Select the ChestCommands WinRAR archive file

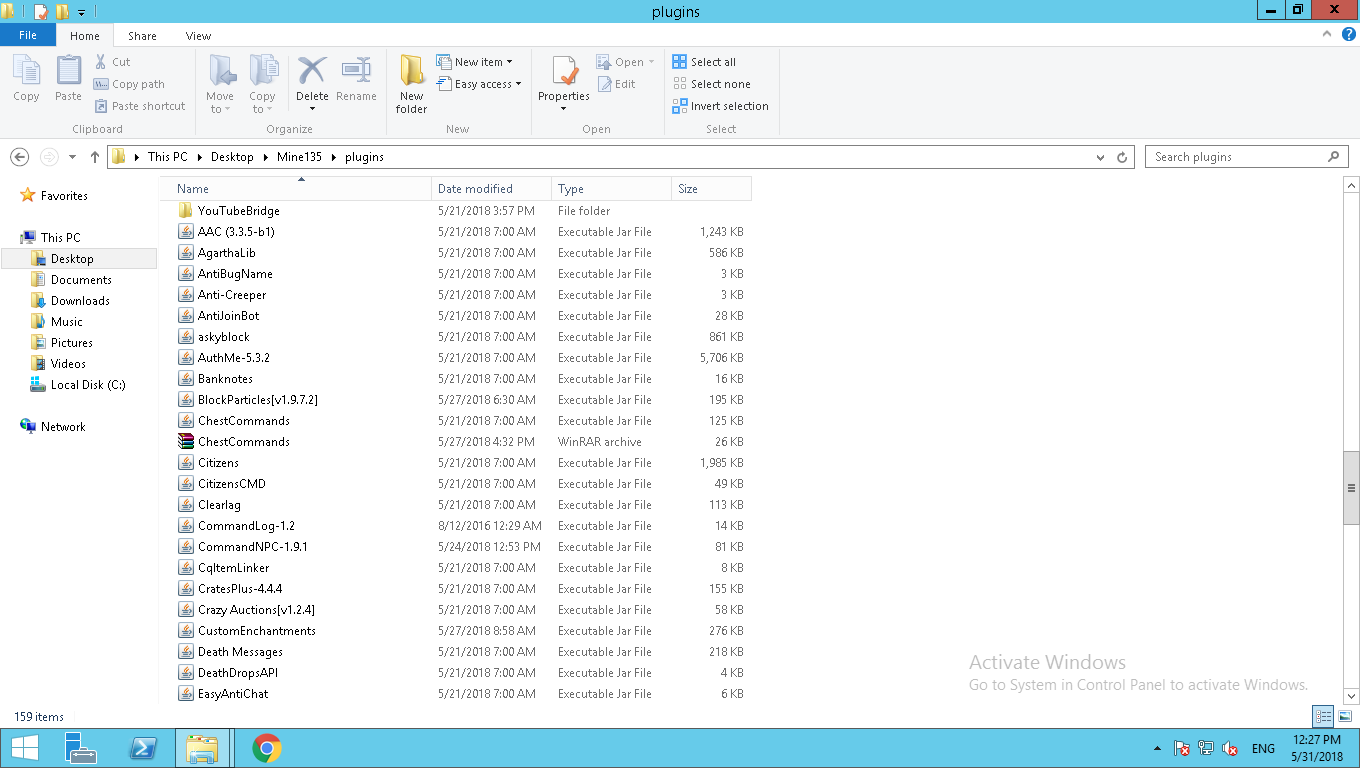click(x=243, y=442)
